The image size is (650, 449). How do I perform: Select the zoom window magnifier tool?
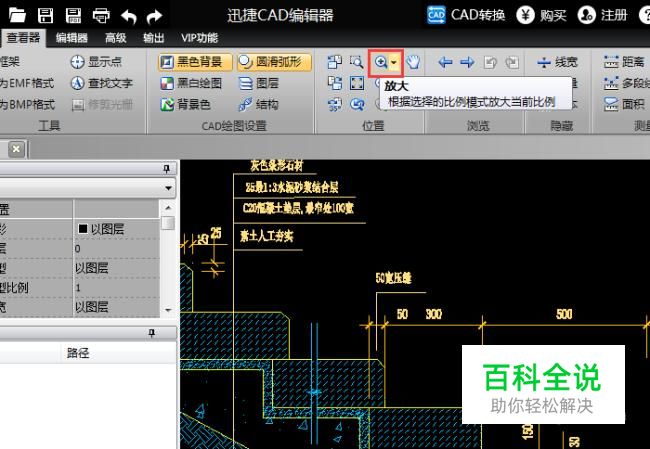click(357, 62)
